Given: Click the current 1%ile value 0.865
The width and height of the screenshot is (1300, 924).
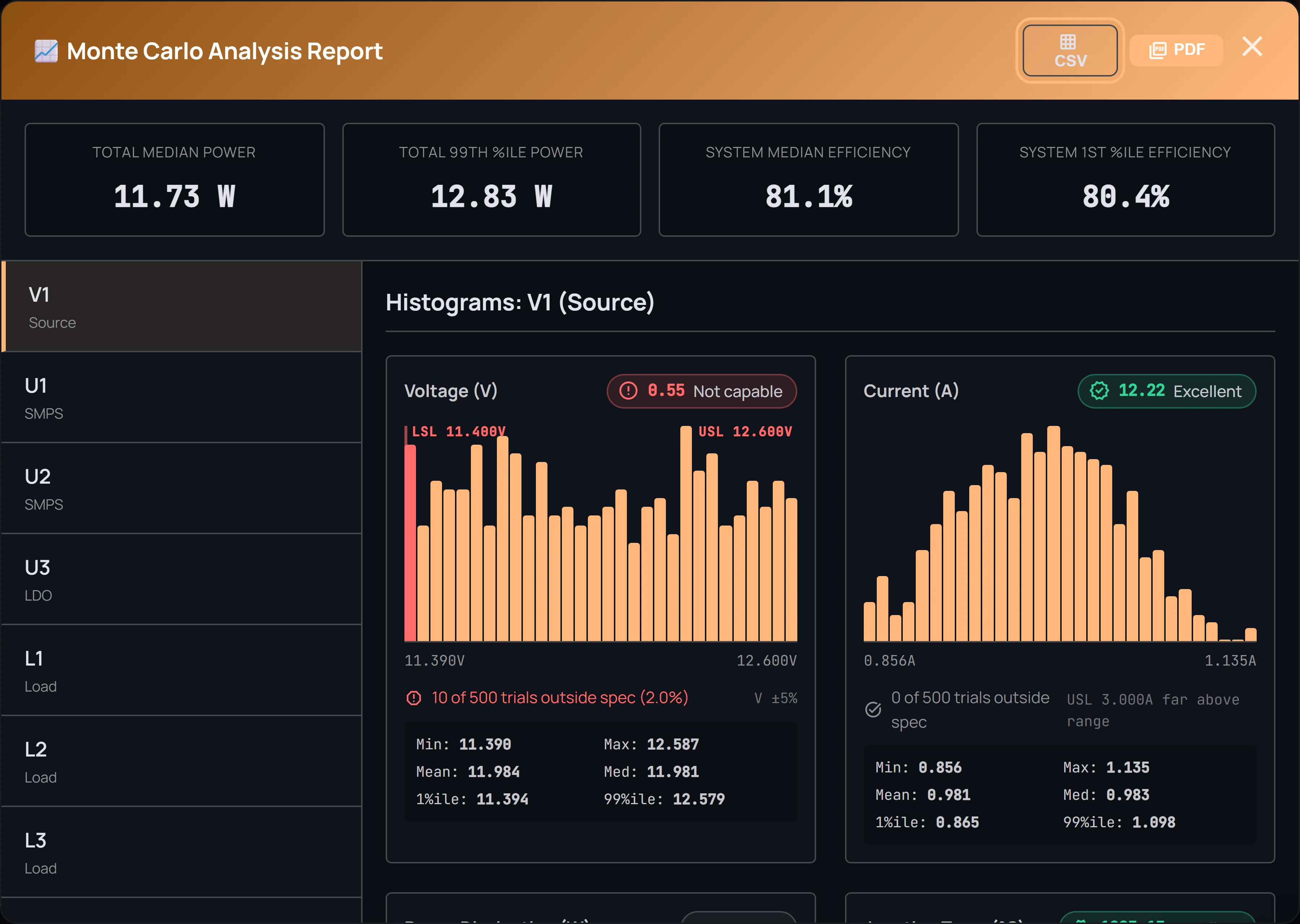Looking at the screenshot, I should [957, 822].
